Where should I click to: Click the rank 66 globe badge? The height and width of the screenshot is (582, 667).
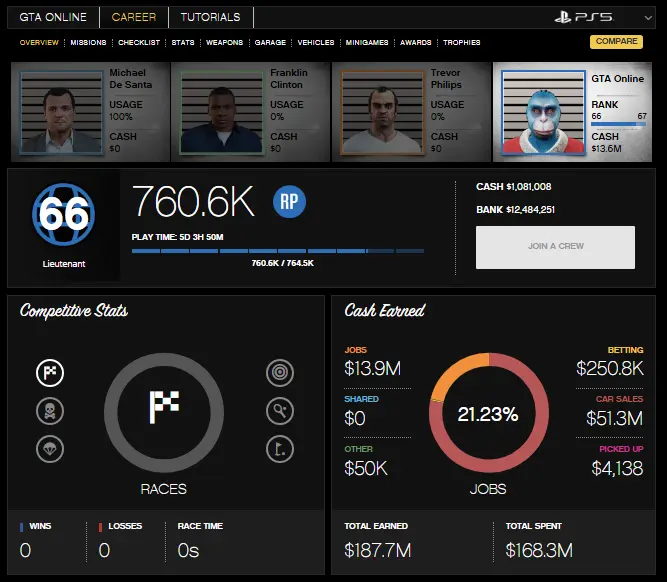pos(62,214)
